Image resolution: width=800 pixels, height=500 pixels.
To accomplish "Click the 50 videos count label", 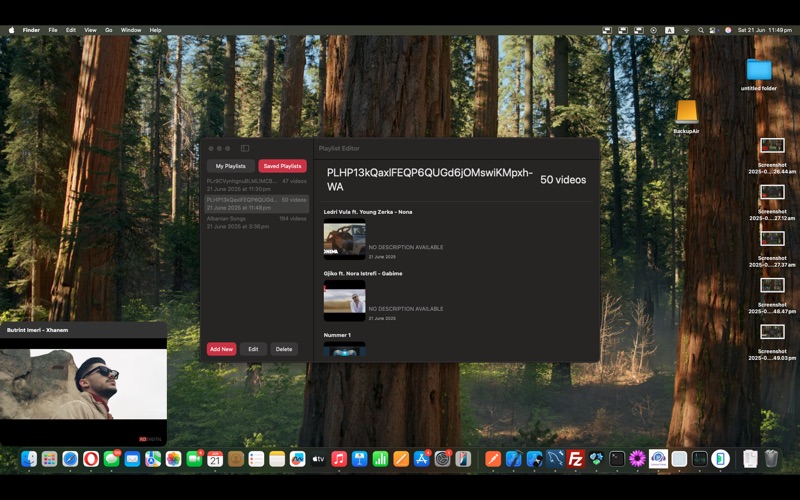I will tap(563, 180).
